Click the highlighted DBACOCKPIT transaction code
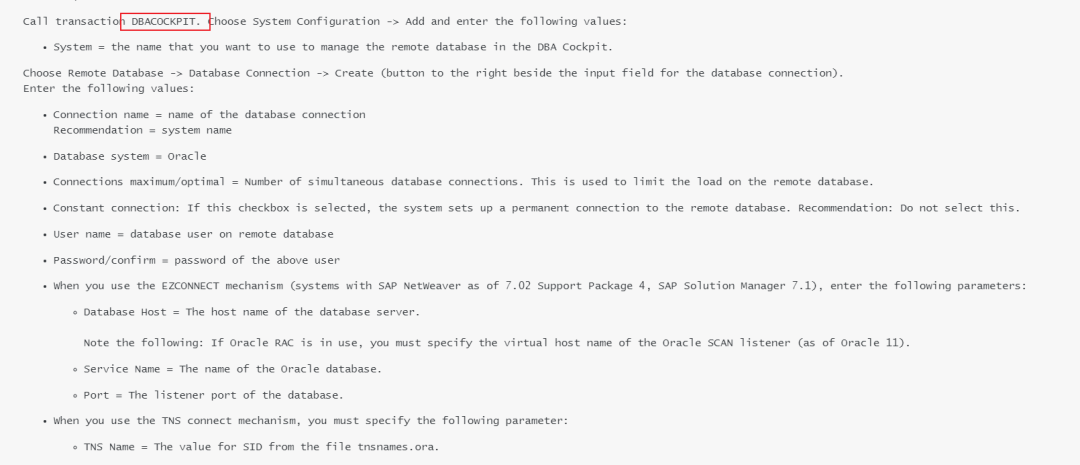This screenshot has height=465, width=1080. (x=165, y=21)
